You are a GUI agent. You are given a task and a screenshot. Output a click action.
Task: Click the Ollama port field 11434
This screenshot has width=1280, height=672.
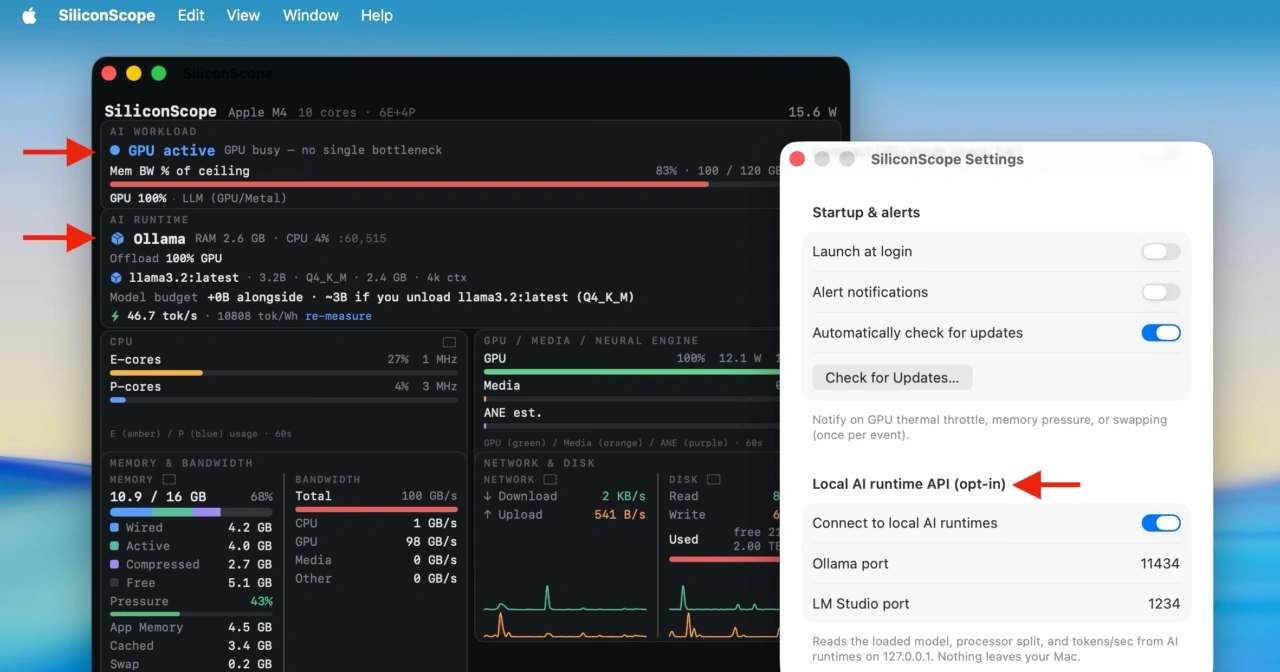pos(1160,564)
